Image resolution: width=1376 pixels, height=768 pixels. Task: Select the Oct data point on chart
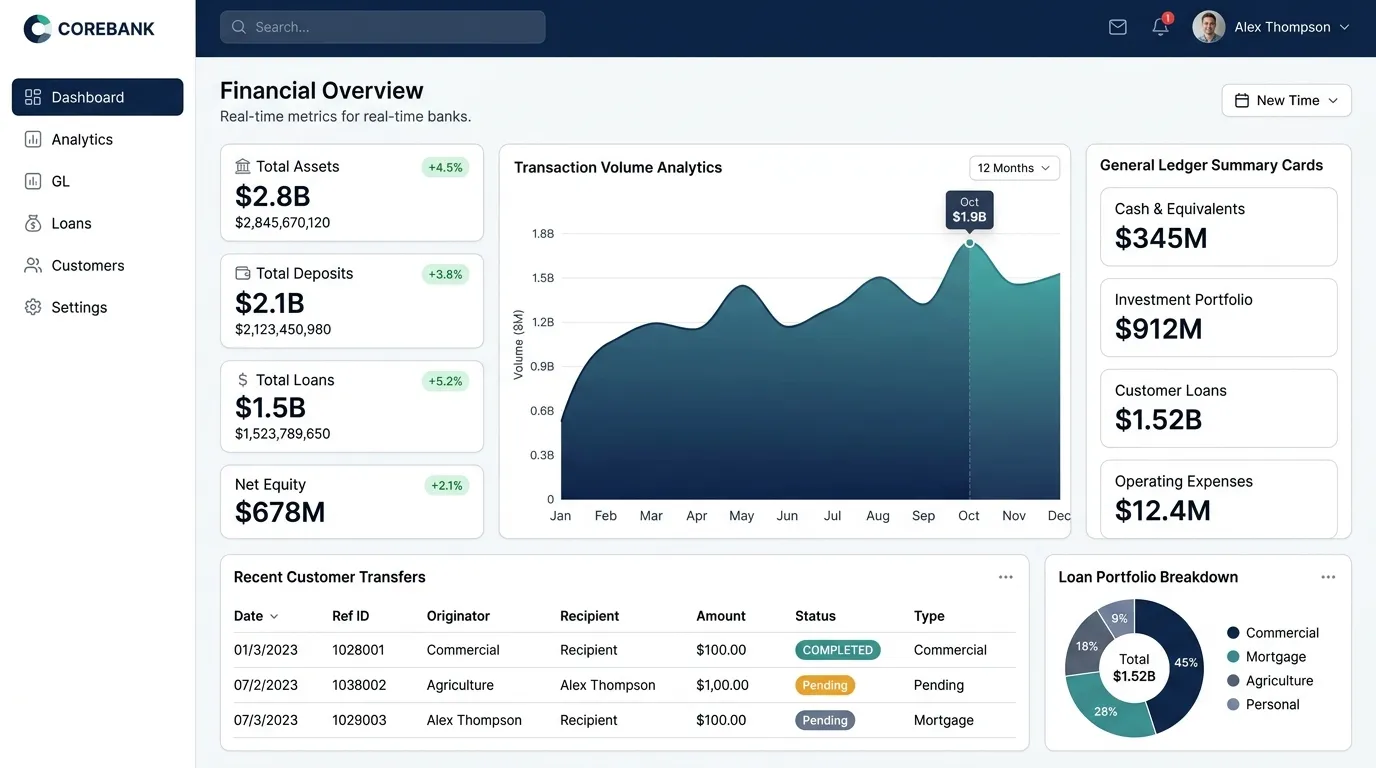(x=969, y=243)
